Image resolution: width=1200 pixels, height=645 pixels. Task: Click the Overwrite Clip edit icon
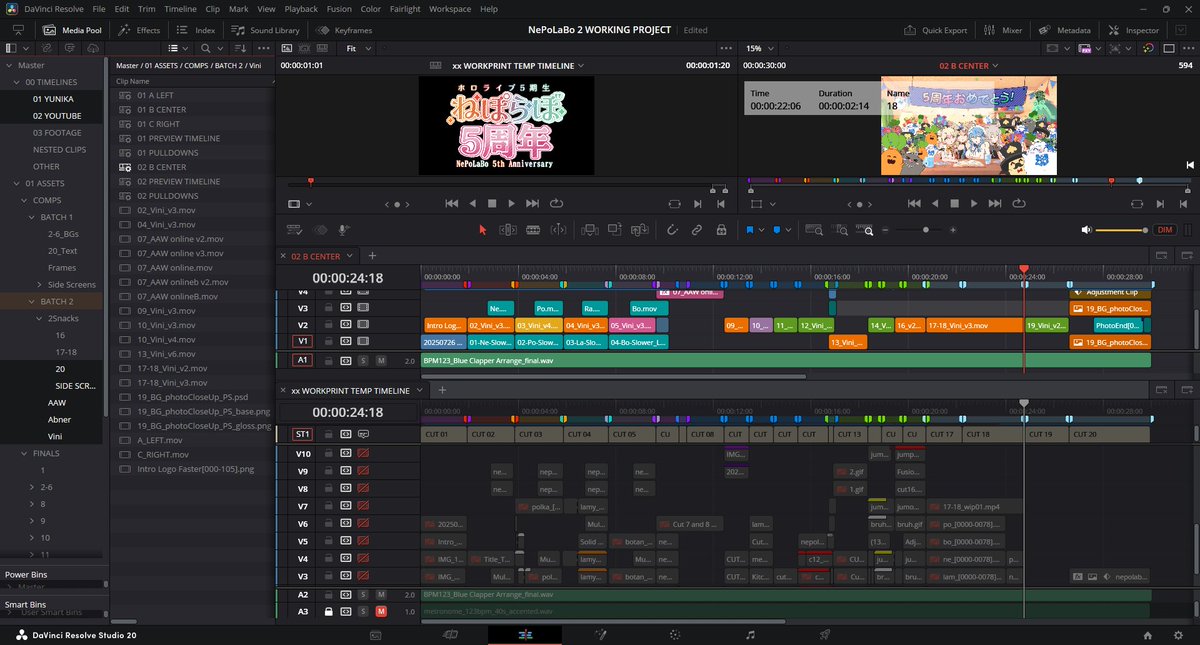click(x=614, y=230)
